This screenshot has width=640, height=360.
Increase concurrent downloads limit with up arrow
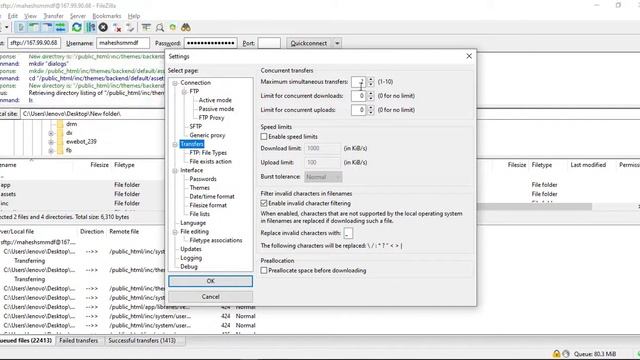371,93
